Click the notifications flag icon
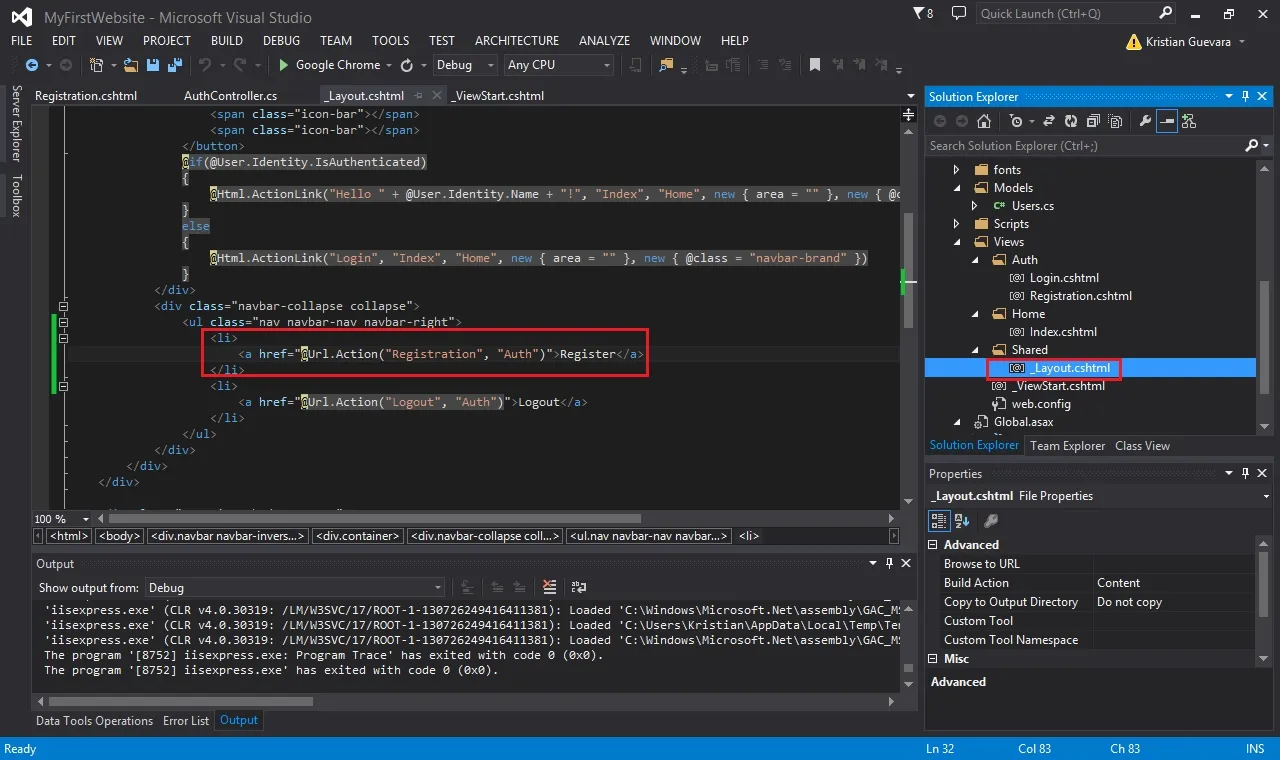Screen dimensions: 1280x760 (x=919, y=14)
